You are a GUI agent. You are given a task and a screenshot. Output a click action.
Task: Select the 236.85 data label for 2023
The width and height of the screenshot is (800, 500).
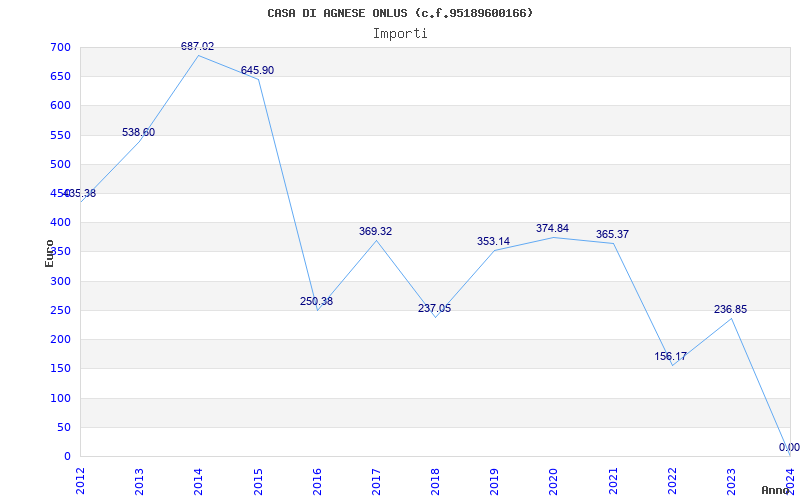(x=730, y=309)
